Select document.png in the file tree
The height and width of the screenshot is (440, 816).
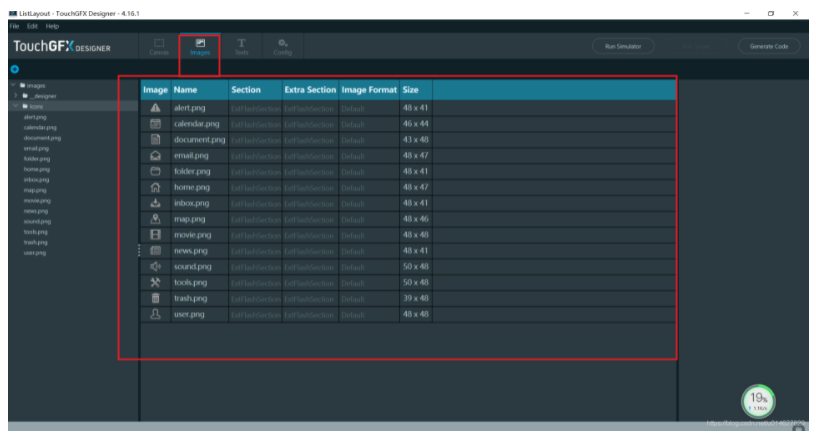point(42,138)
